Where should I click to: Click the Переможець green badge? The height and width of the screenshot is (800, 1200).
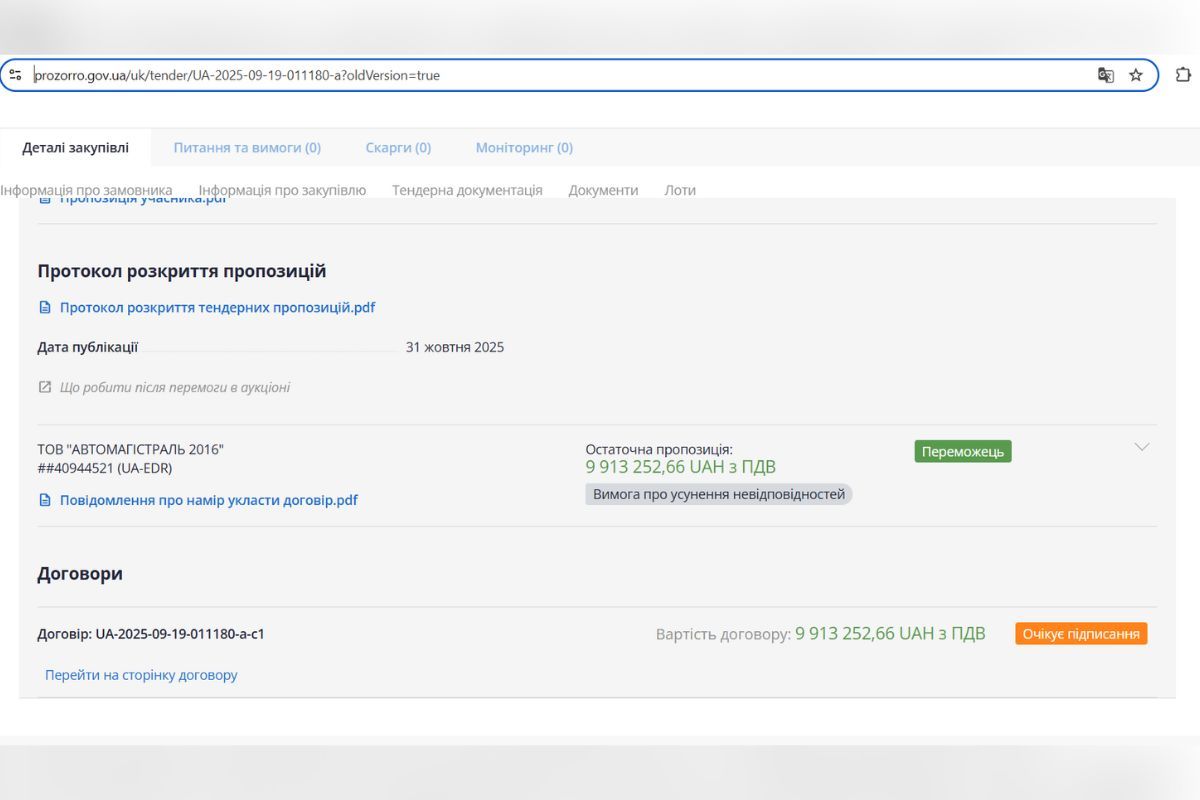pos(962,452)
